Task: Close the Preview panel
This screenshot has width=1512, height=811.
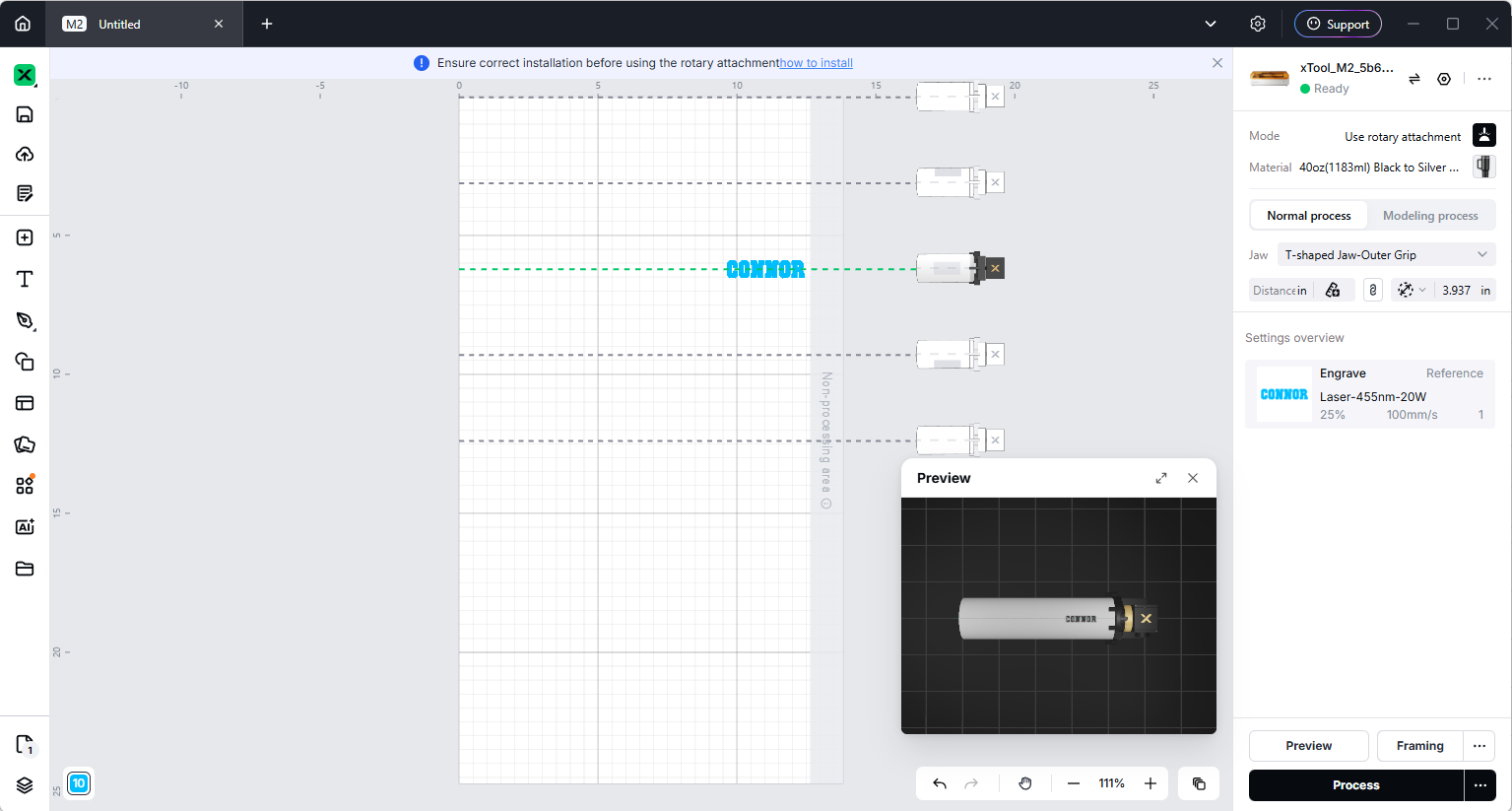Action: [1193, 478]
